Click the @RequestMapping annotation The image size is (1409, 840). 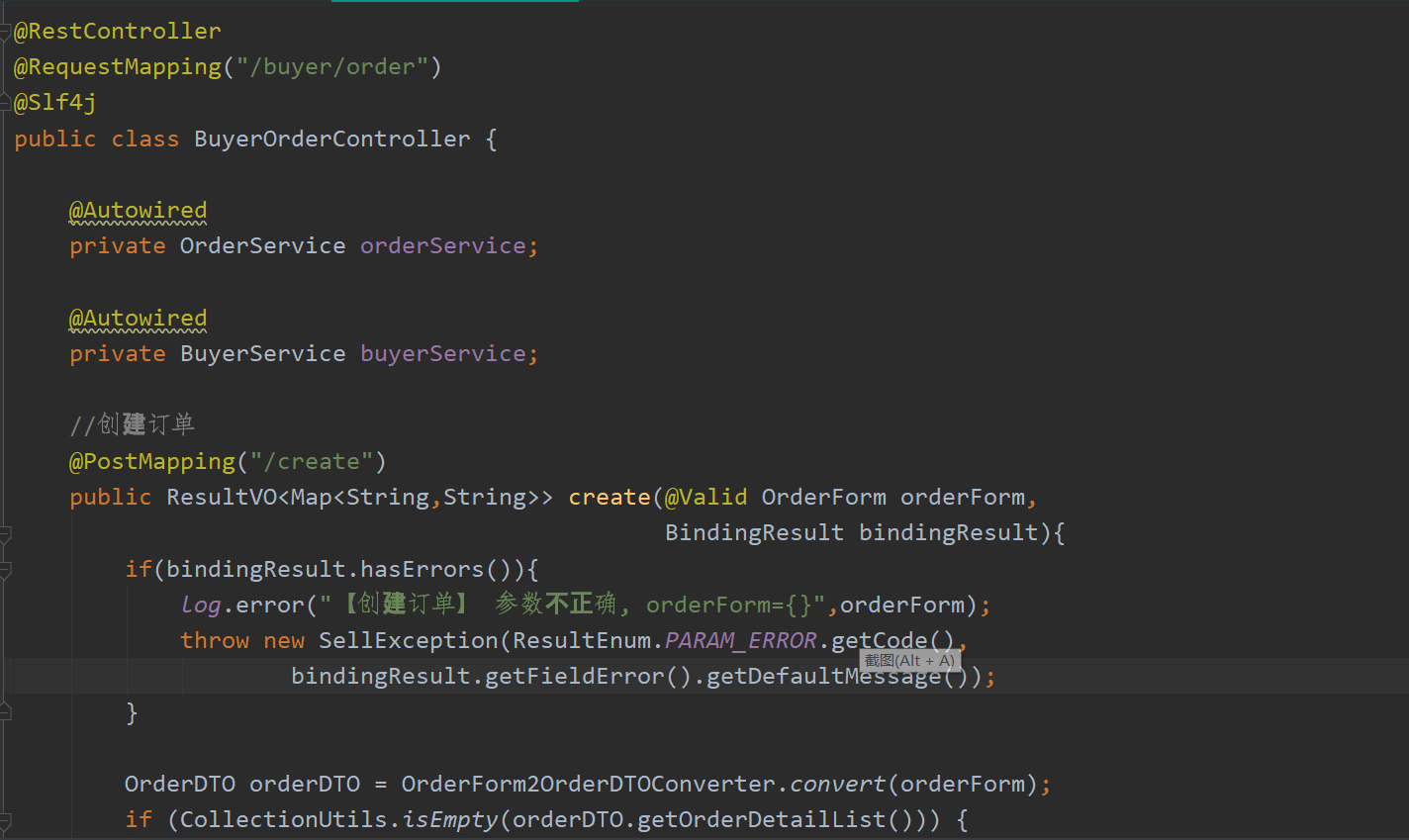tap(118, 67)
